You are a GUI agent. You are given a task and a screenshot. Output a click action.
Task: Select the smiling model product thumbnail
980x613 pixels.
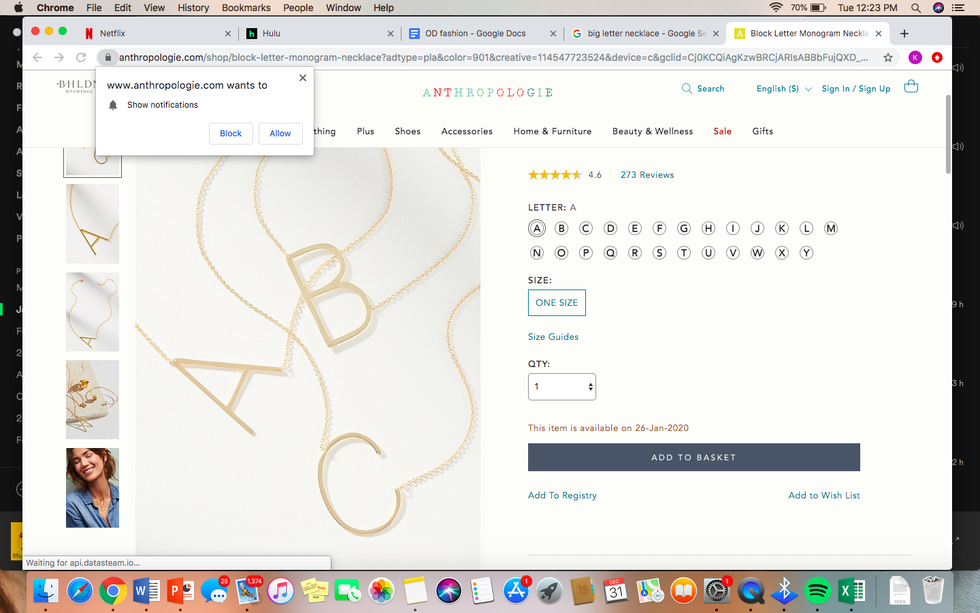[x=92, y=487]
